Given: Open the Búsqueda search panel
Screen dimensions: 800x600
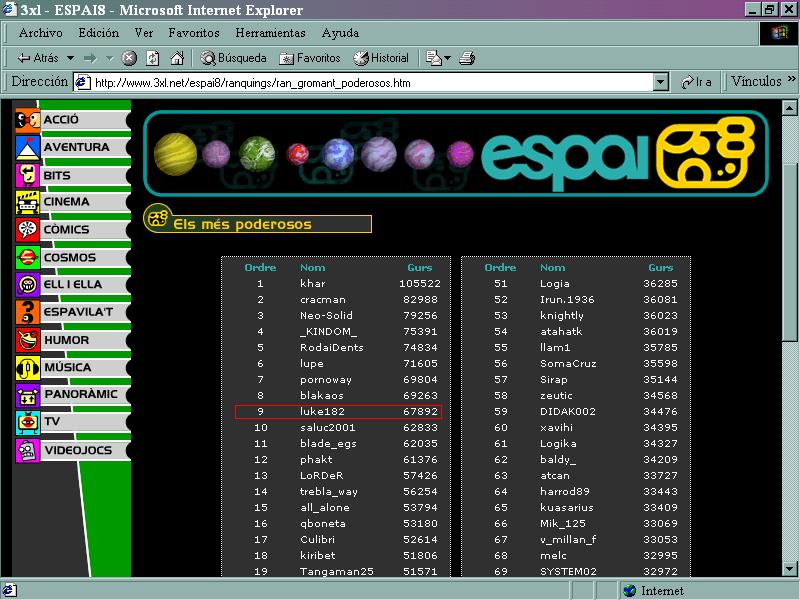Looking at the screenshot, I should (x=233, y=58).
